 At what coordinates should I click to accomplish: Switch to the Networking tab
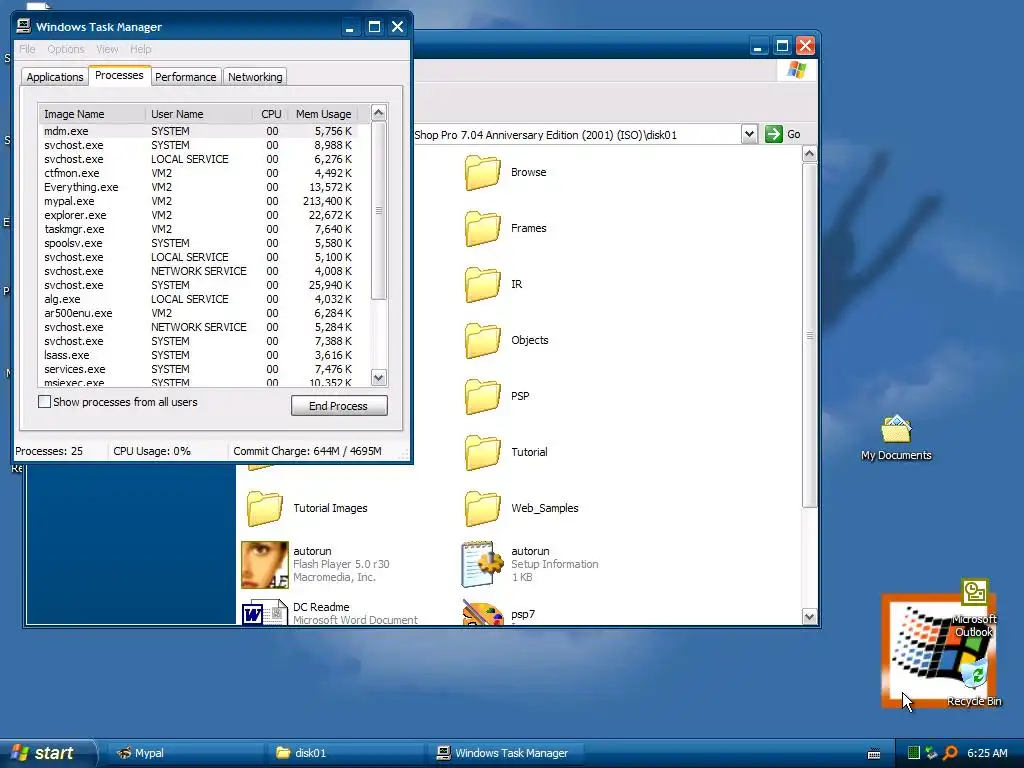(x=255, y=77)
